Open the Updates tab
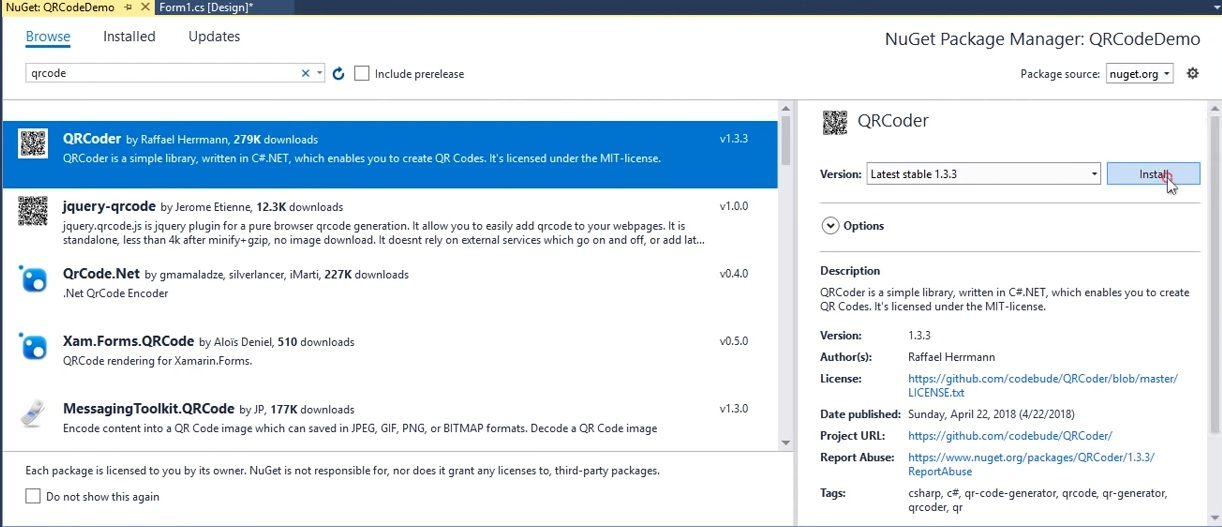This screenshot has height=527, width=1222. pos(214,36)
